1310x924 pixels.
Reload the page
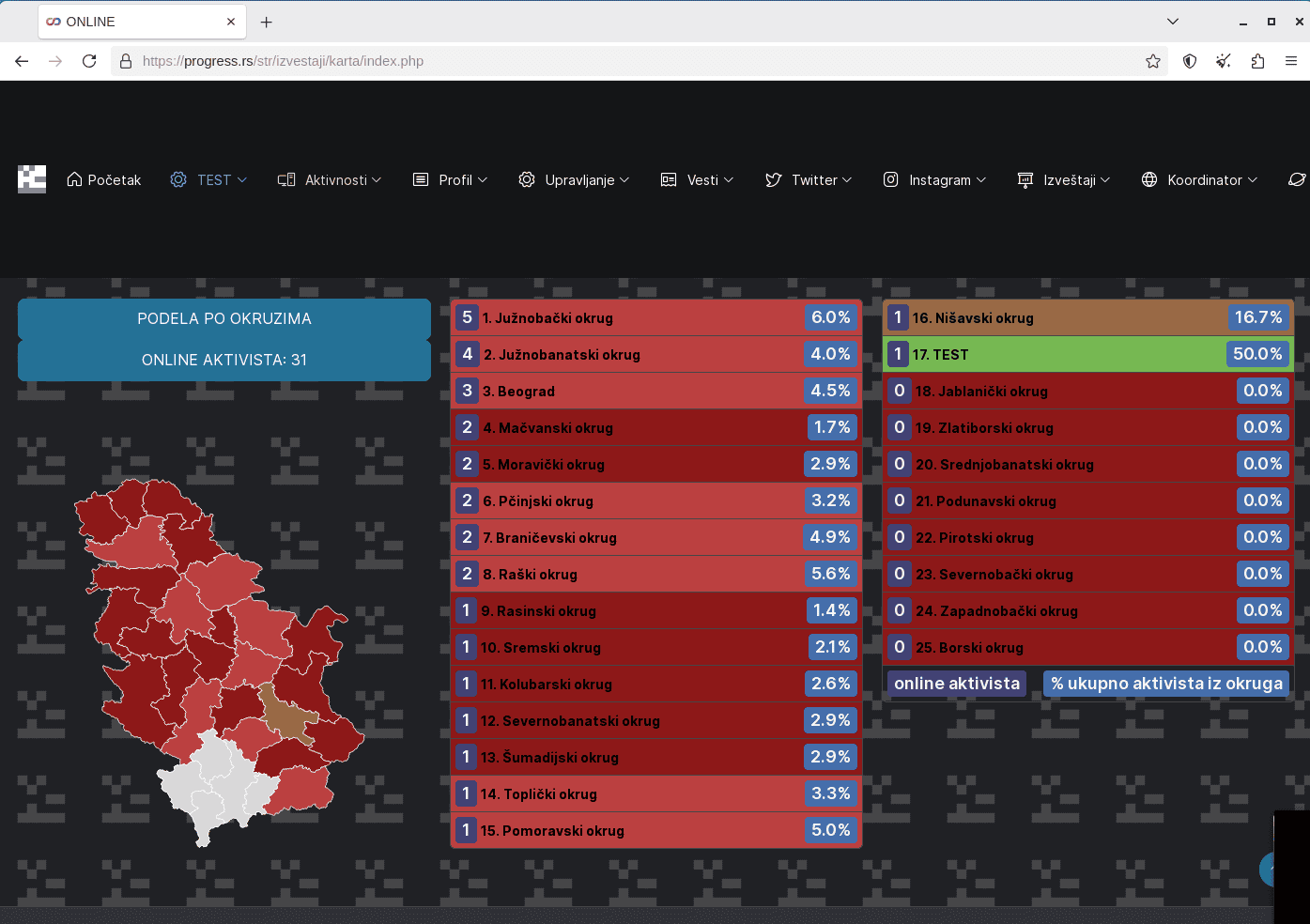click(89, 61)
